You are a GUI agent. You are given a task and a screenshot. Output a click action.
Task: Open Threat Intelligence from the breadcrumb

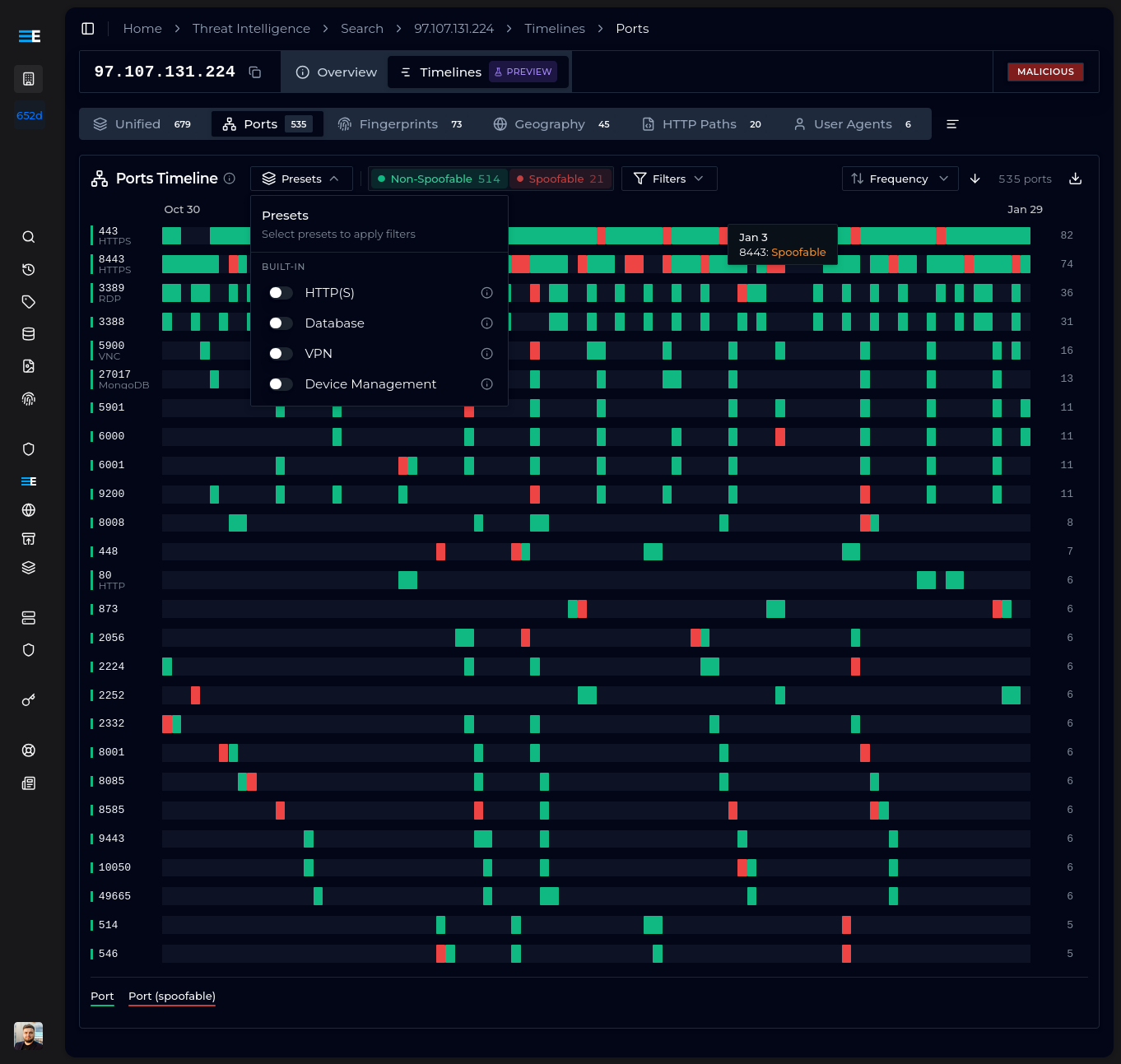251,28
